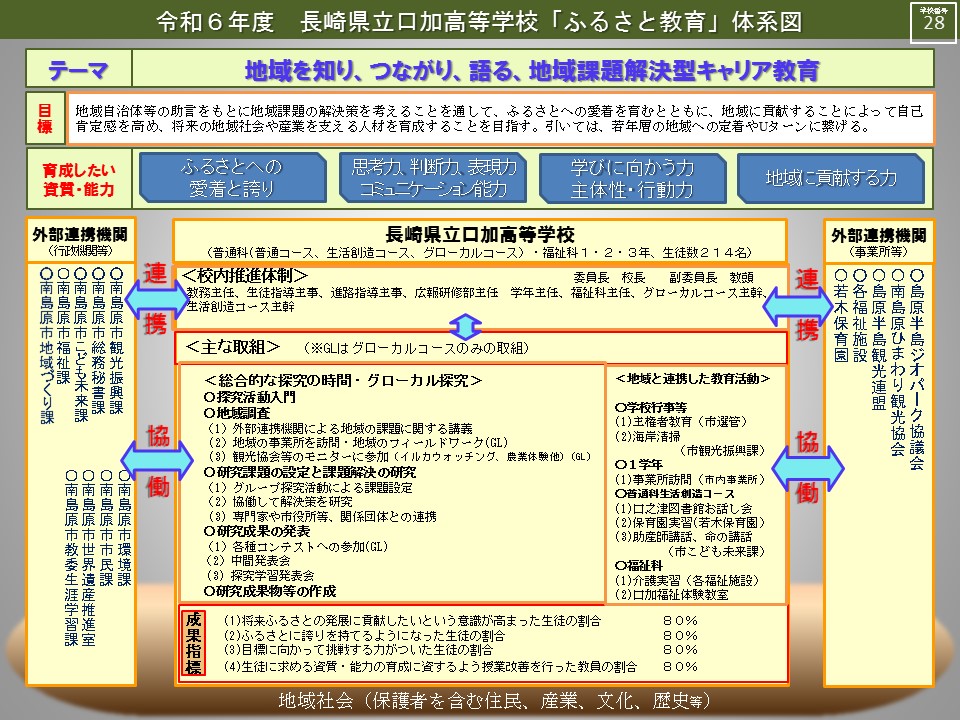Click the vertical text 島原半島ジオパーク協議会
960x720 pixels.
coord(917,370)
